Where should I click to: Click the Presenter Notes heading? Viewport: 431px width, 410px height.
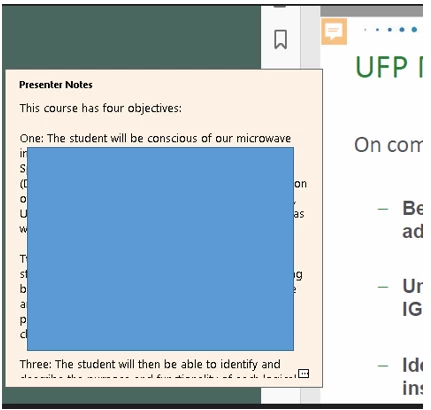[56, 85]
